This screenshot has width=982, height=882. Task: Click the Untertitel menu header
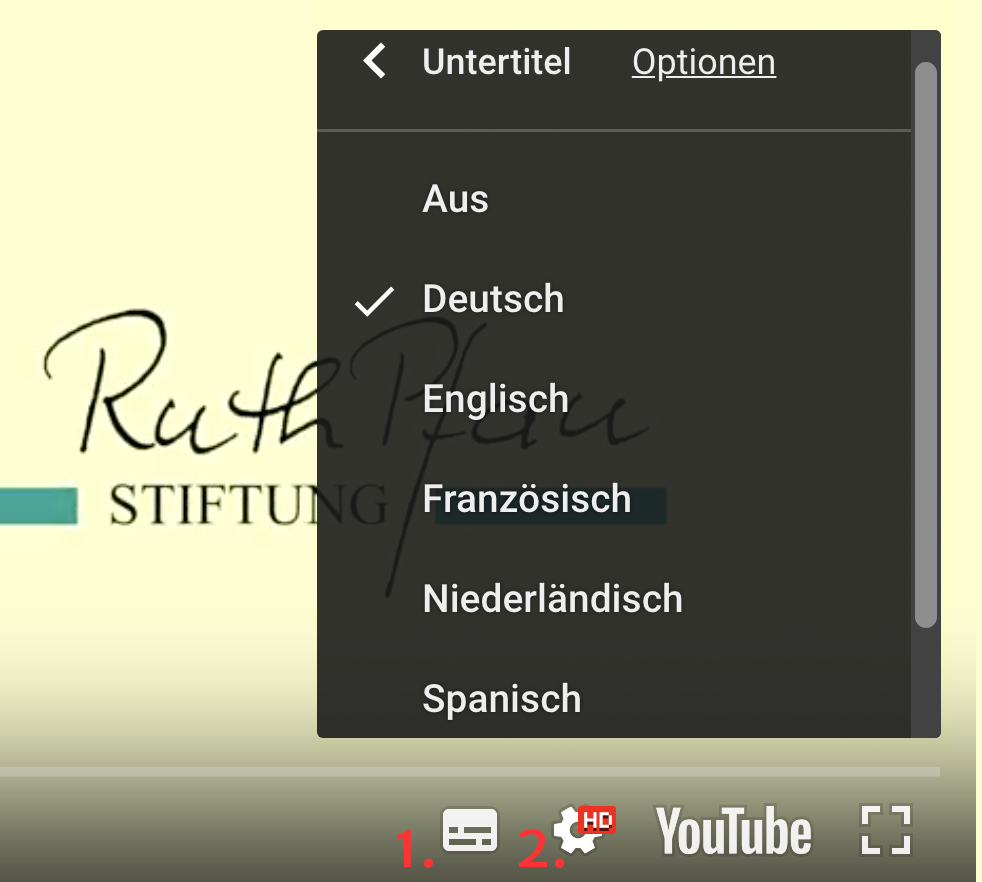pyautogui.click(x=496, y=61)
